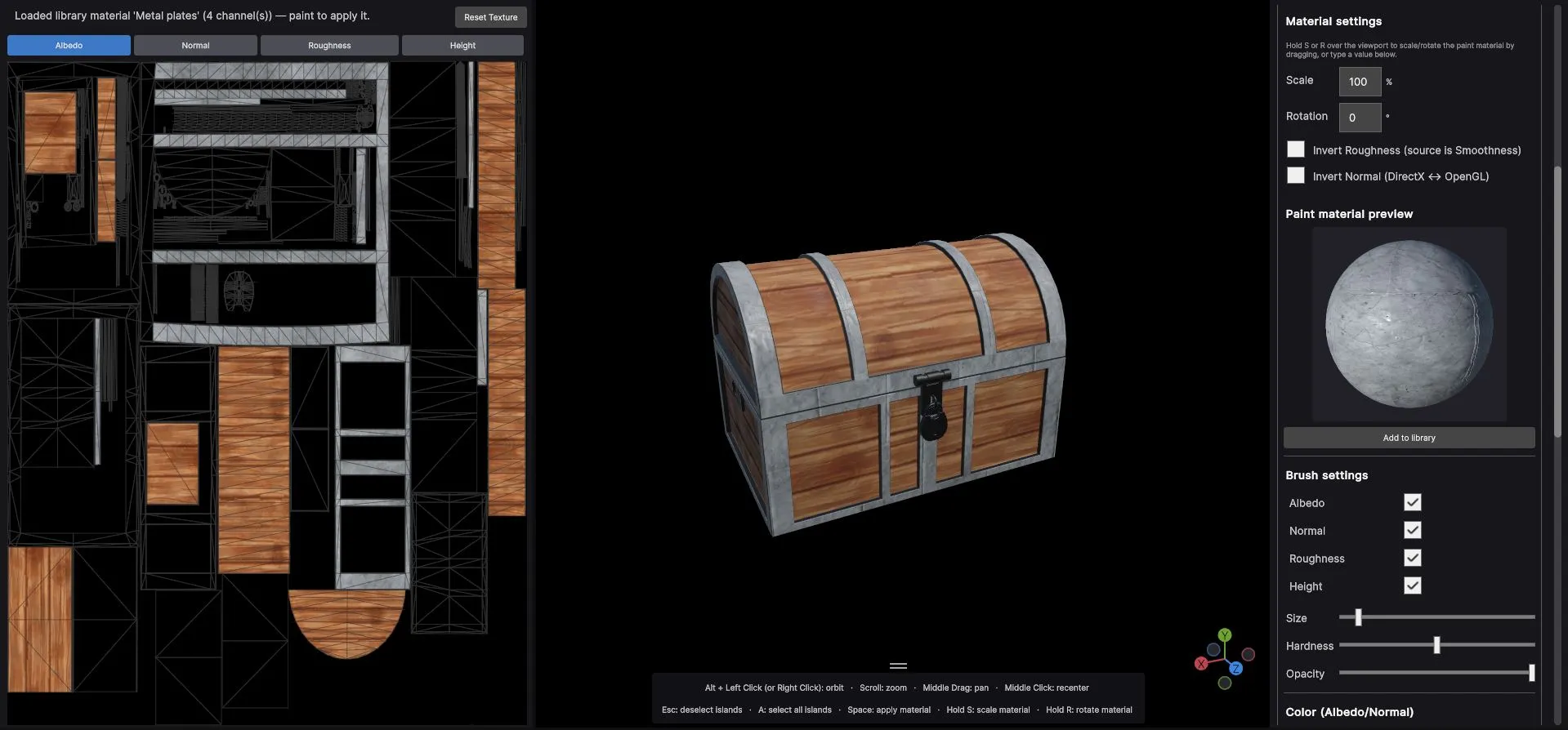This screenshot has height=730, width=1568.
Task: Click the brush Hardness slider handle
Action: click(x=1436, y=645)
